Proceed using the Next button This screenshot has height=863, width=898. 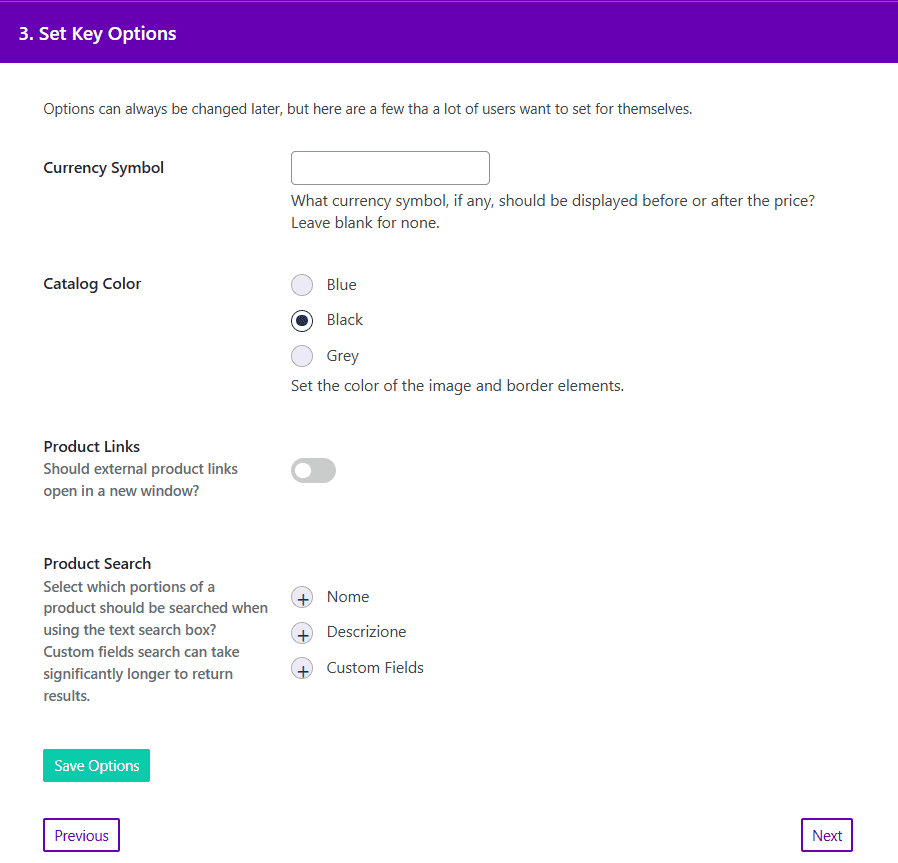point(827,835)
